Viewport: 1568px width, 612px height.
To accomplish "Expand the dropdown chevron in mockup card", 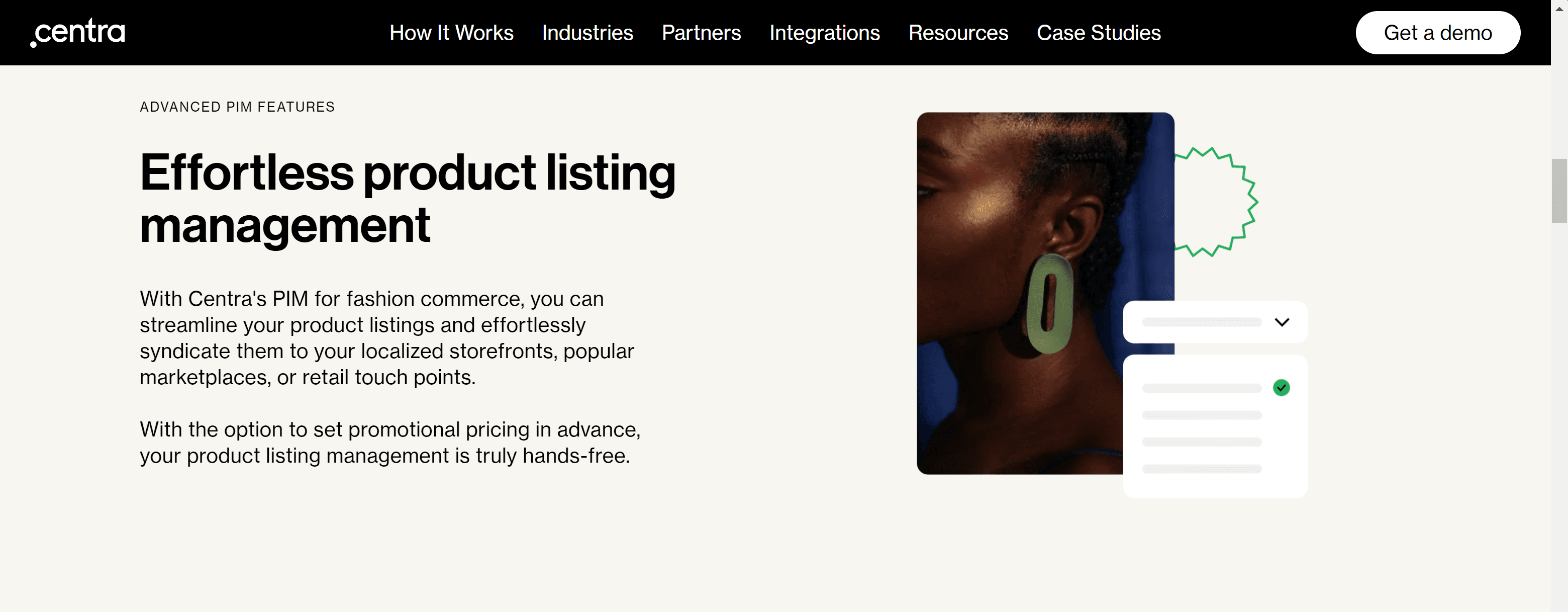I will (x=1282, y=322).
